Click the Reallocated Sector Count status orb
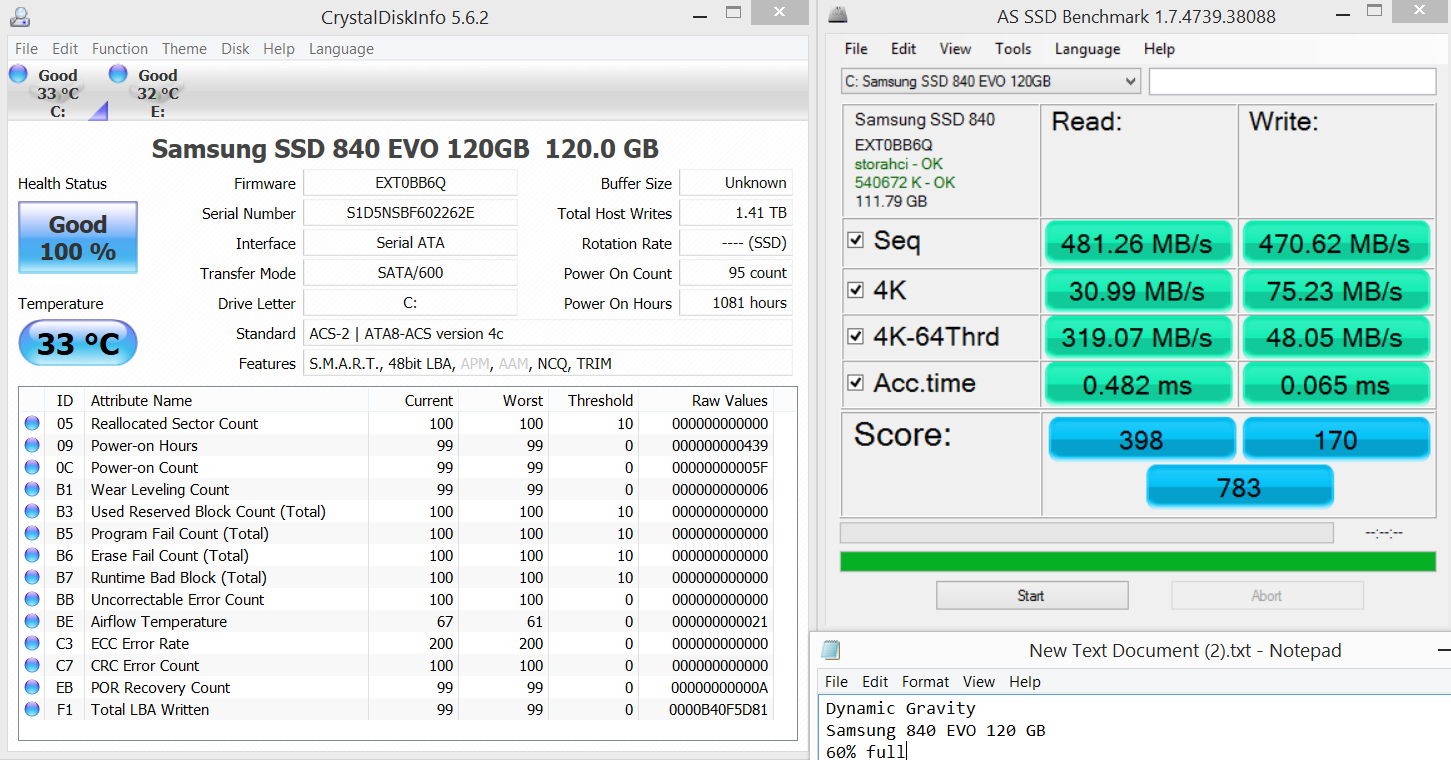Screen dimensions: 1451x760 coord(32,424)
